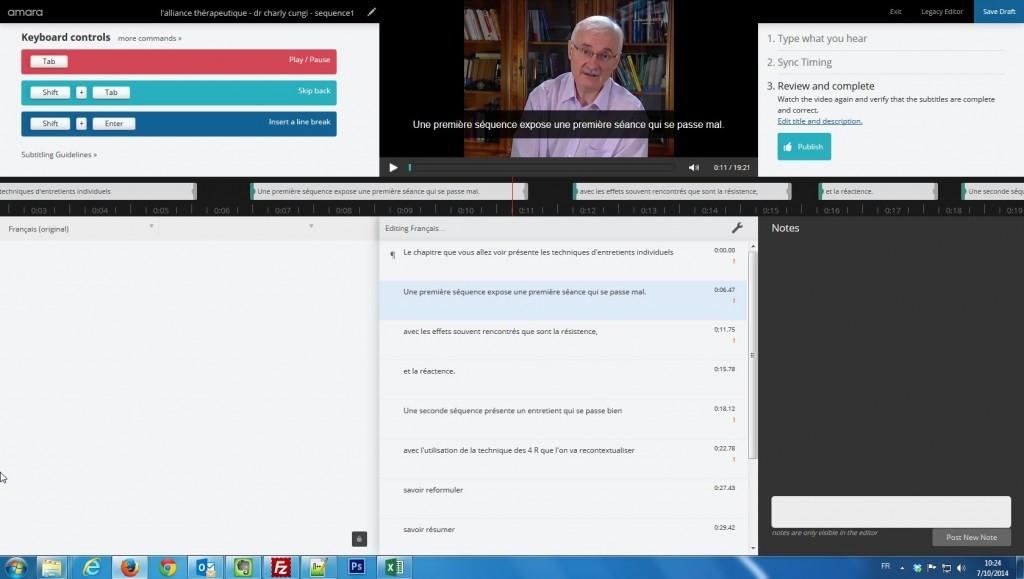Click the scroll-up arrow of subtitle list
Image resolution: width=1024 pixels, height=579 pixels.
[x=753, y=246]
